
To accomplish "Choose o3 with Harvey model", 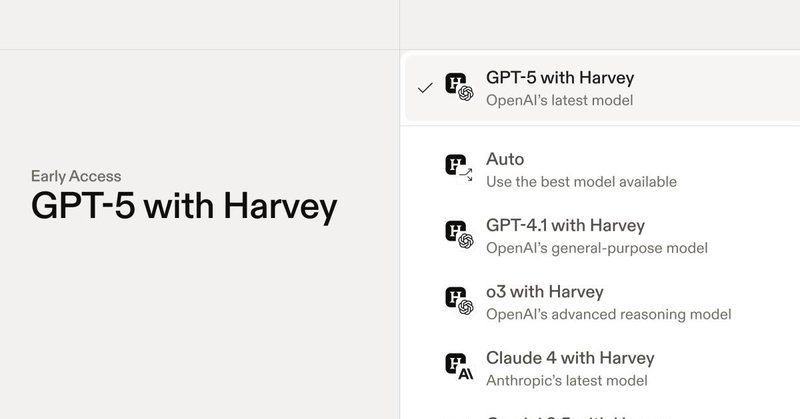I will click(x=545, y=292).
